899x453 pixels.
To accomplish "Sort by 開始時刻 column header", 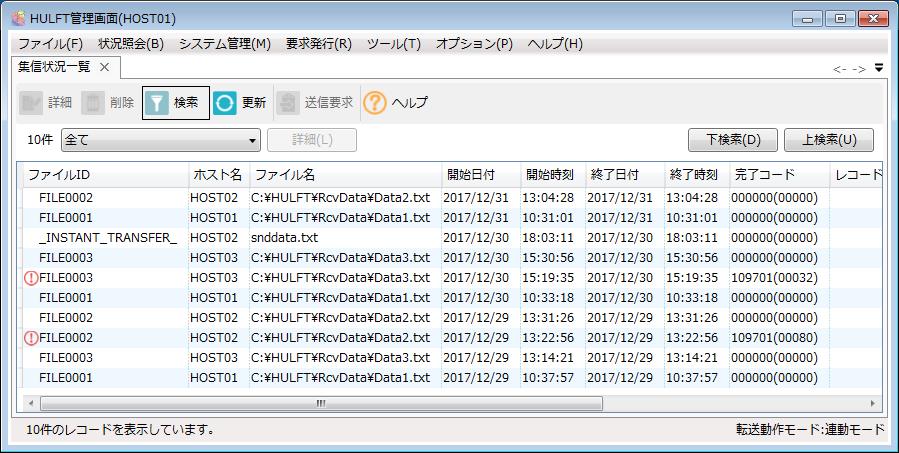I will point(553,175).
